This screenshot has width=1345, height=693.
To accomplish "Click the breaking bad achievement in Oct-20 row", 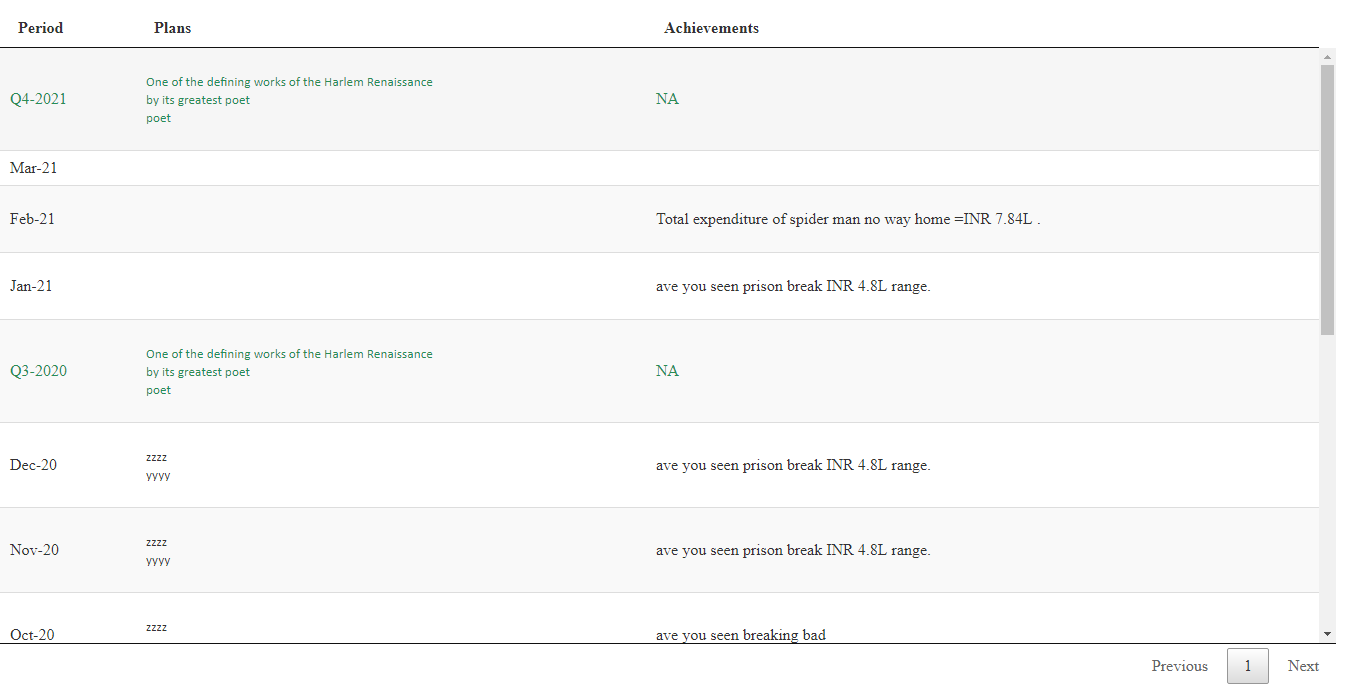I will tap(741, 634).
